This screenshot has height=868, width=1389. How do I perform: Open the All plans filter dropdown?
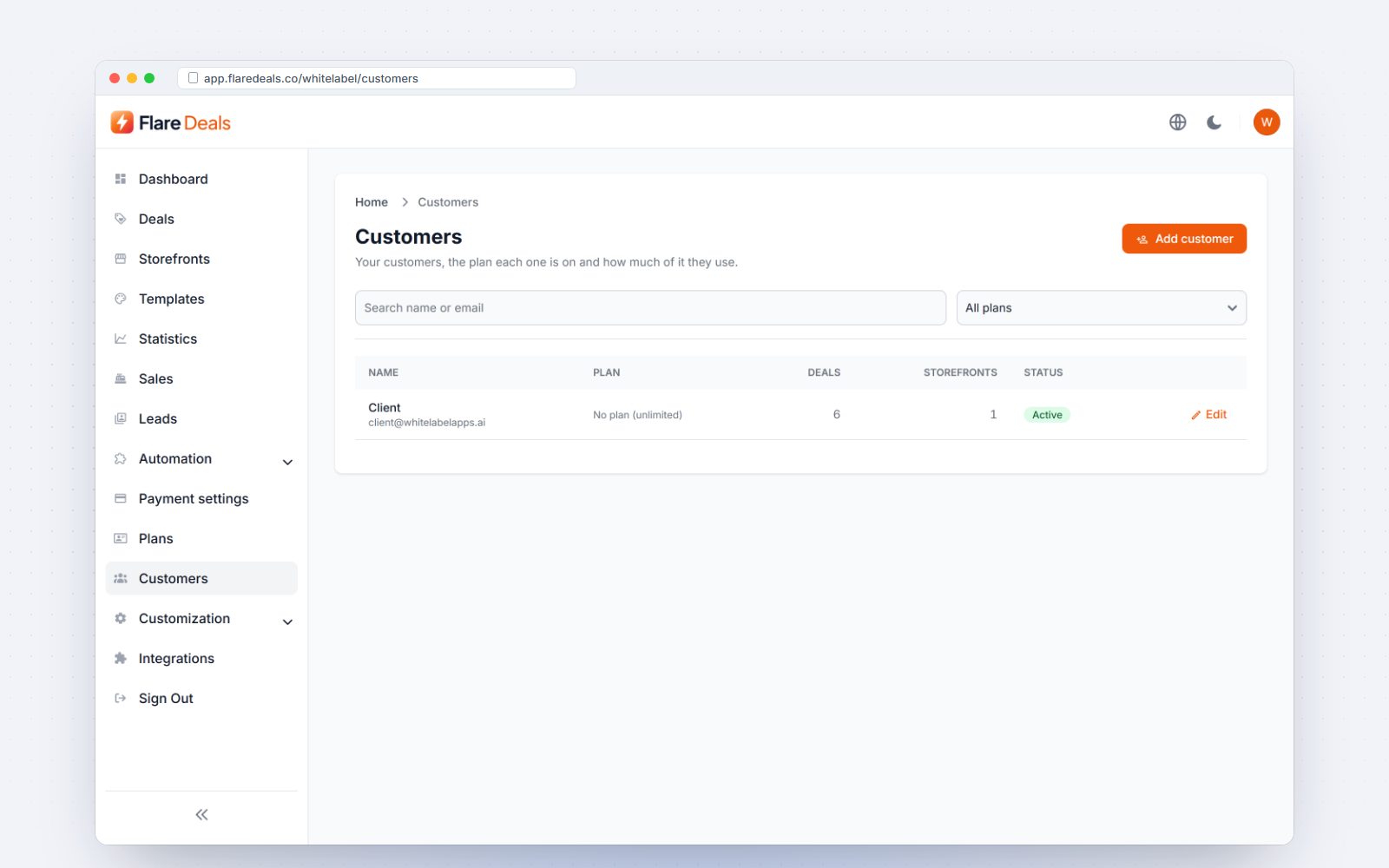click(x=1101, y=307)
